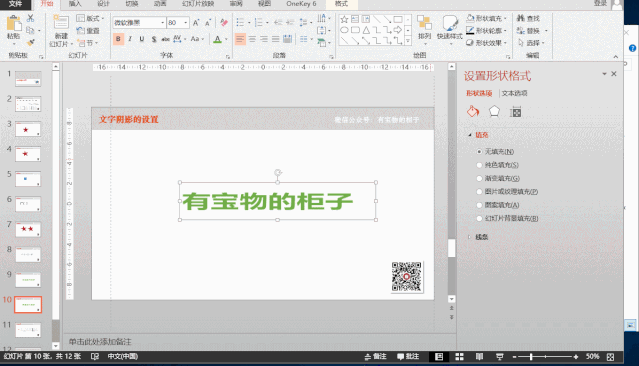
Task: Open the Shape Effects (形状效果) dropdown
Action: [x=486, y=43]
